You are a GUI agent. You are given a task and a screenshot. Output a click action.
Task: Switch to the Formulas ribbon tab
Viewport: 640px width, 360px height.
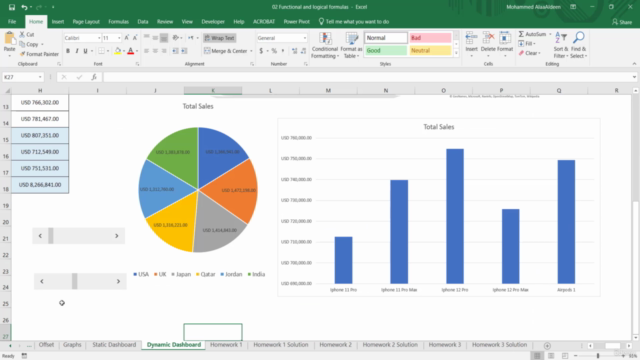pos(118,22)
